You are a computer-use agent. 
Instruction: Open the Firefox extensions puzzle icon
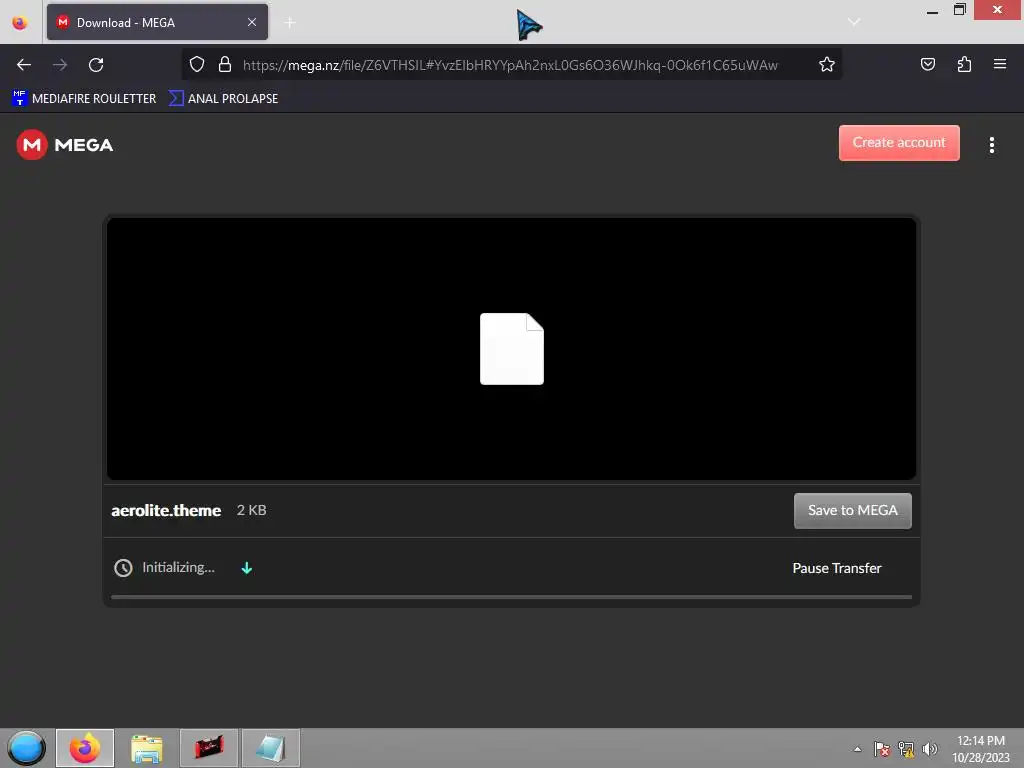tap(964, 64)
